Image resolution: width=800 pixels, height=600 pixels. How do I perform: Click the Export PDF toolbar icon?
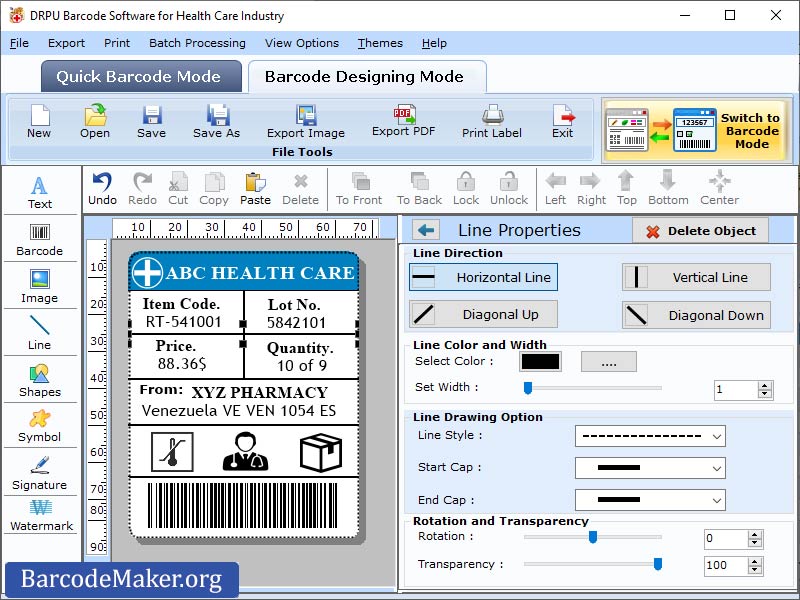tap(403, 122)
